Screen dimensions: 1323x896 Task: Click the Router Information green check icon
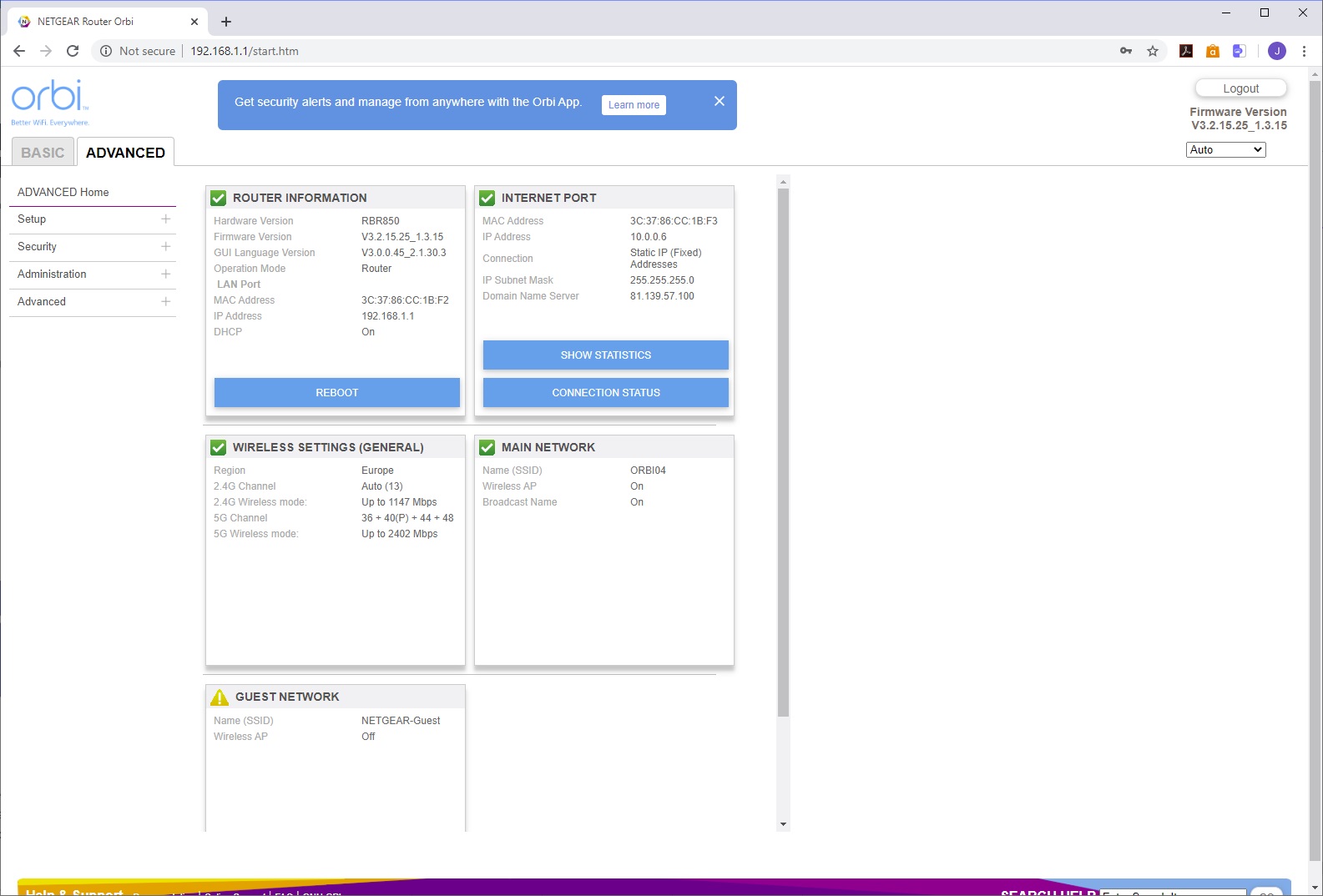219,198
